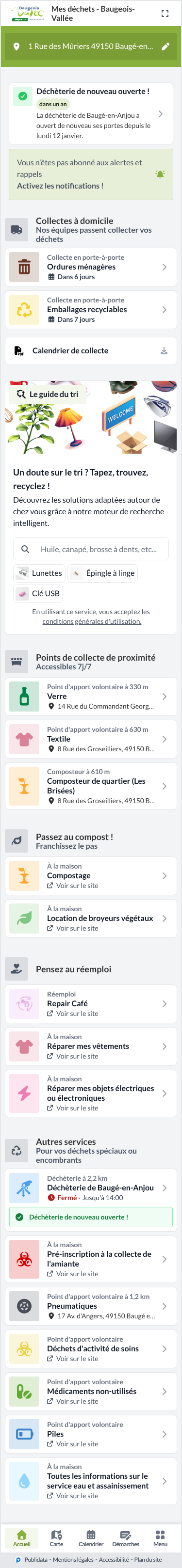Open Emballages recyclables collection chevron
The image size is (182, 1568).
165,309
